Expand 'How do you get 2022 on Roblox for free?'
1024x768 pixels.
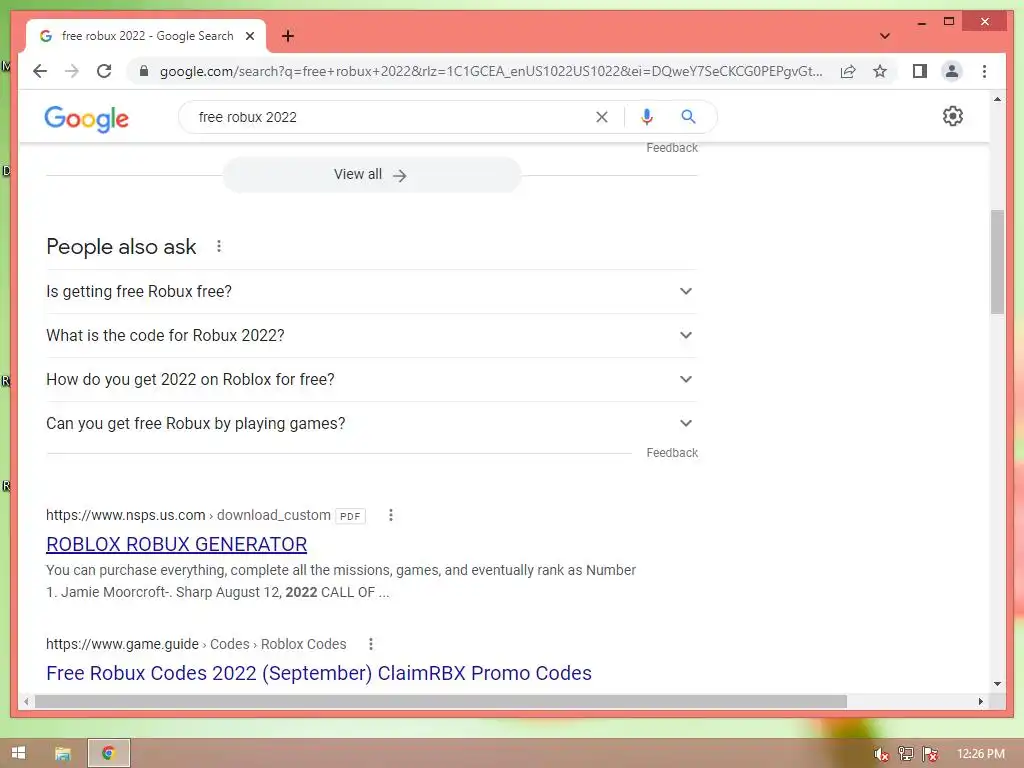[x=372, y=379]
